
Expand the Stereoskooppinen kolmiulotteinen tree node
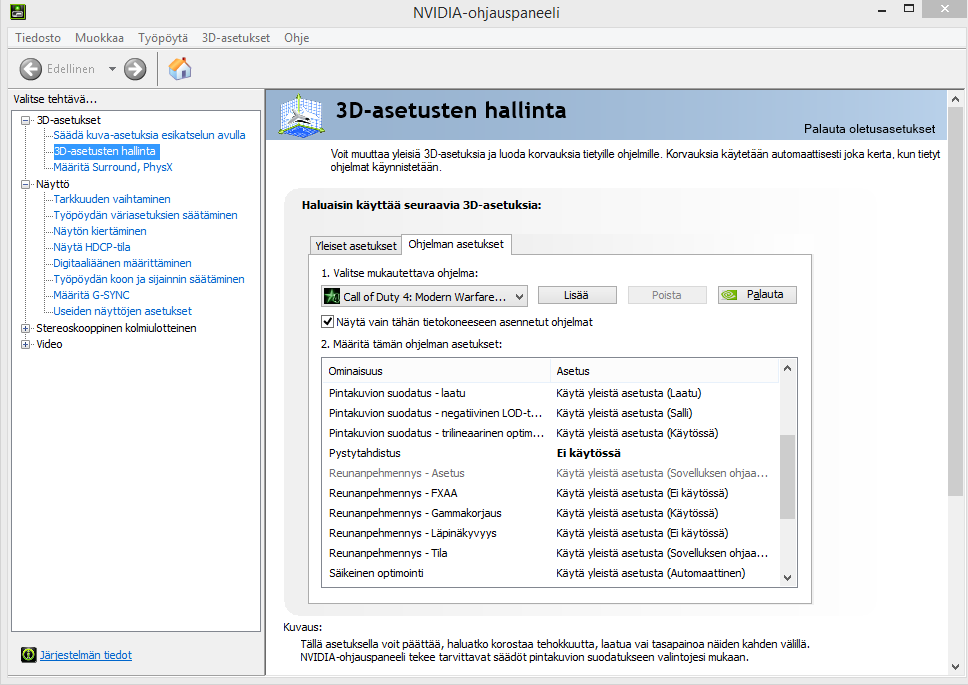tap(26, 328)
